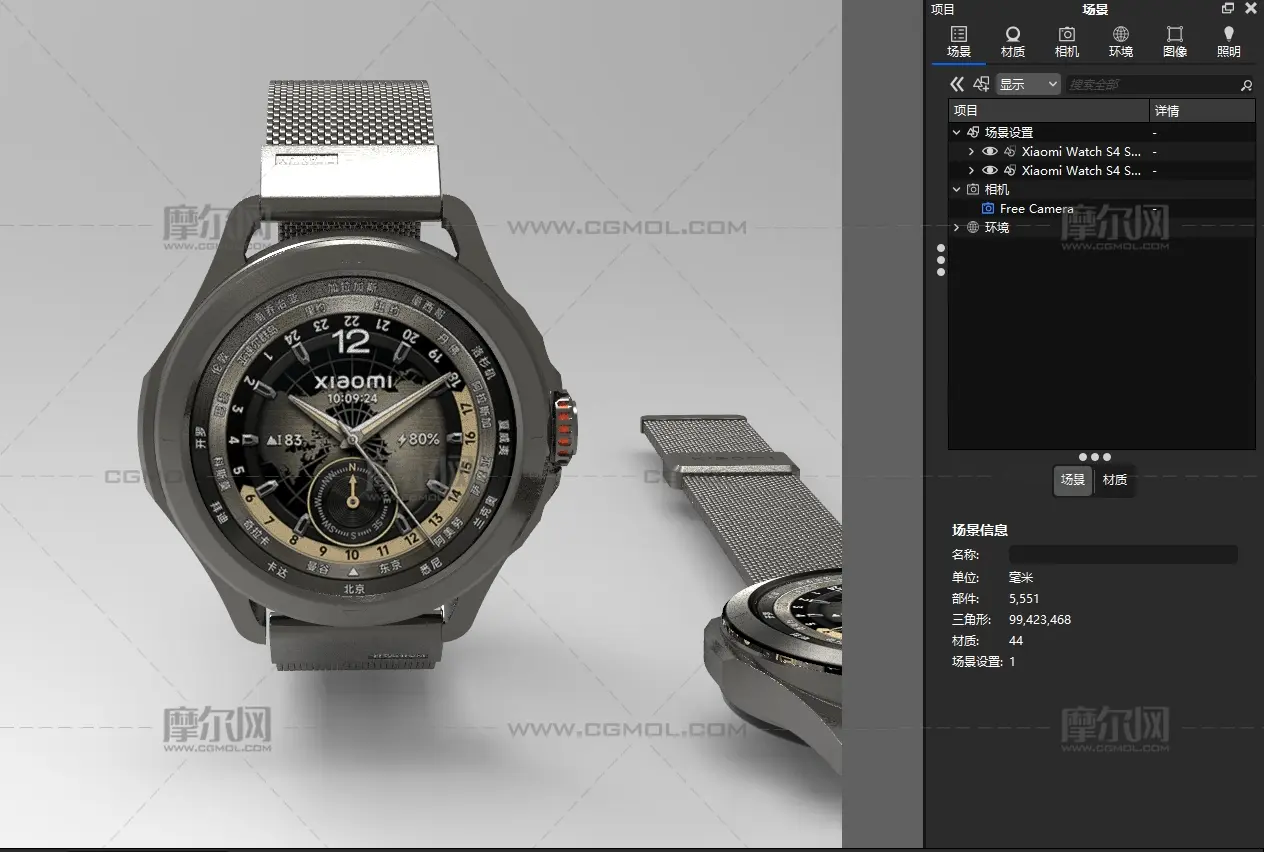Select the Free Camera icon
The height and width of the screenshot is (852, 1264).
coord(988,209)
